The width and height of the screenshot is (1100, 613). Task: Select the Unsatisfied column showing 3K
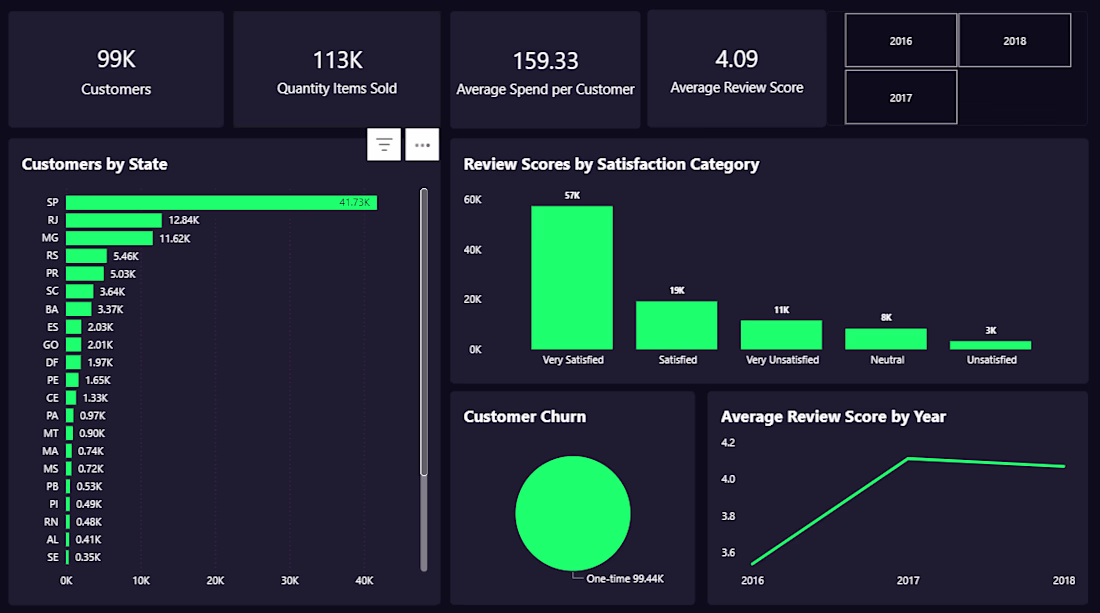point(990,345)
